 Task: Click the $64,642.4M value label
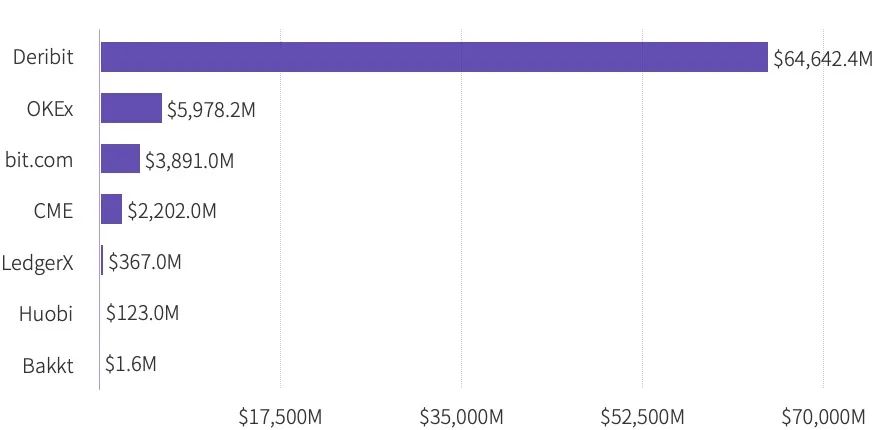click(823, 59)
